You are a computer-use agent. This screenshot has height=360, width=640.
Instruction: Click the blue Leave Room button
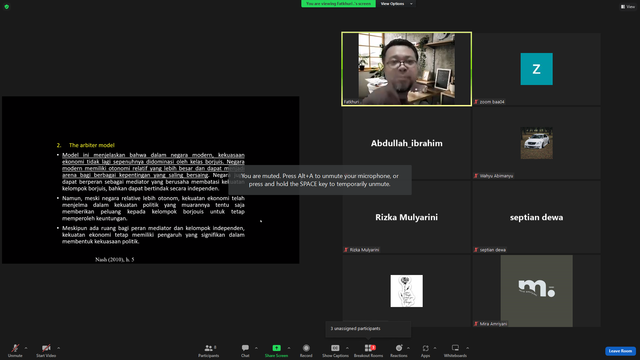tap(620, 351)
